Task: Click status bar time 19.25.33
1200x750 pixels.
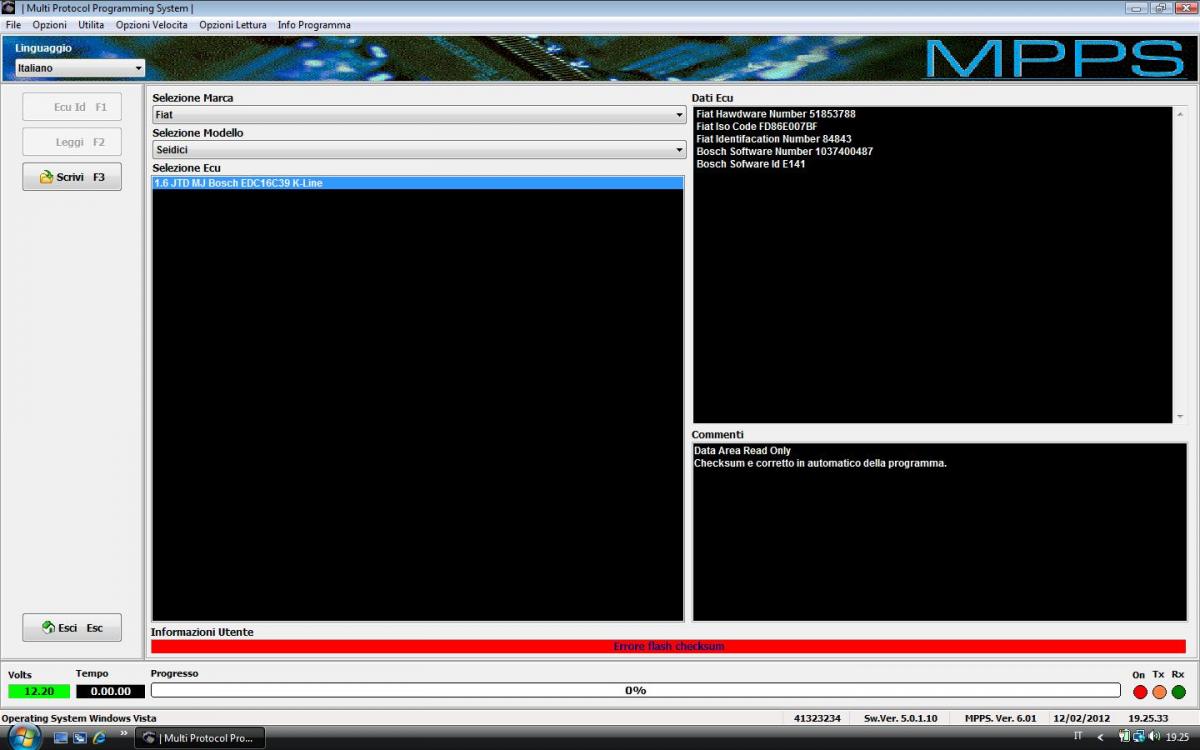Action: [x=1149, y=718]
